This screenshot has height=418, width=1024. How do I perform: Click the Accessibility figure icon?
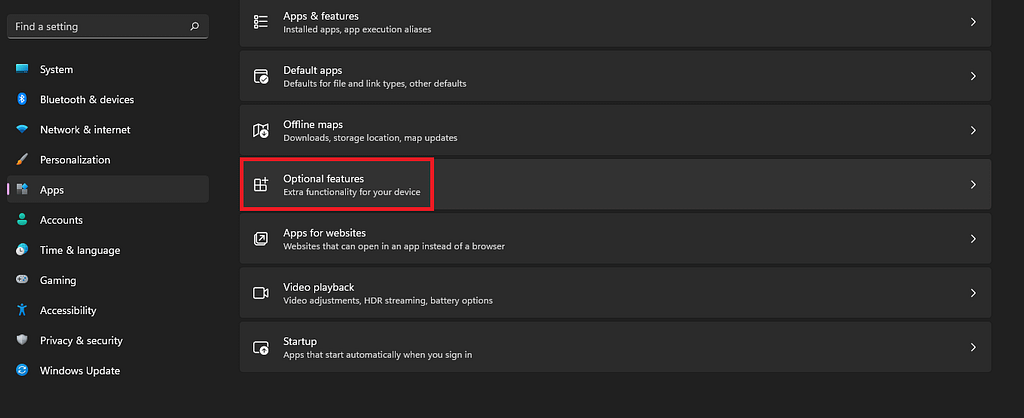click(x=22, y=310)
